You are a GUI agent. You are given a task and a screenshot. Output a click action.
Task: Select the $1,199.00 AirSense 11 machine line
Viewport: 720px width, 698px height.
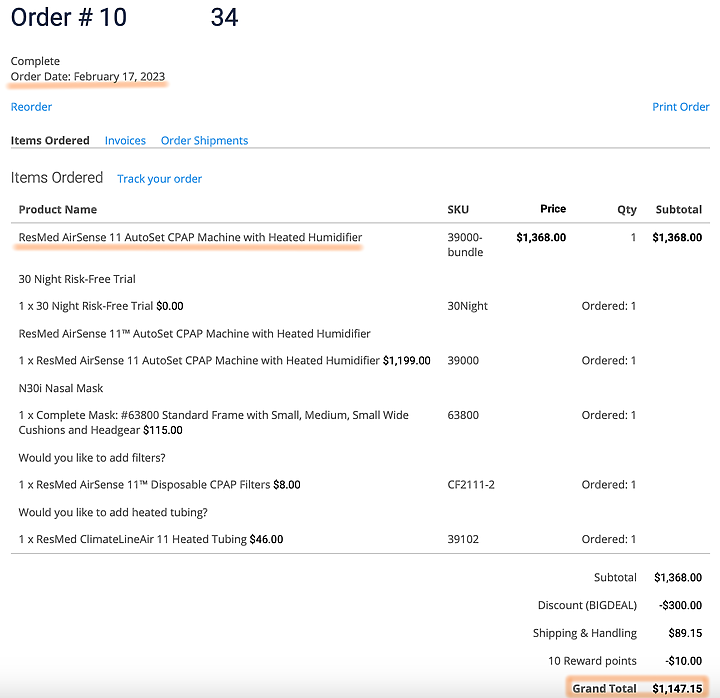point(225,360)
